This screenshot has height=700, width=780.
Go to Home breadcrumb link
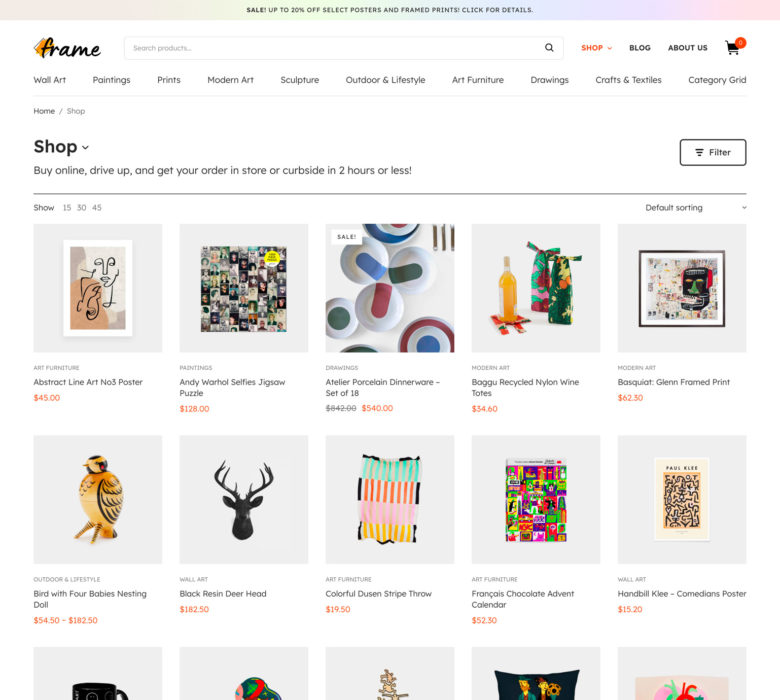click(44, 111)
